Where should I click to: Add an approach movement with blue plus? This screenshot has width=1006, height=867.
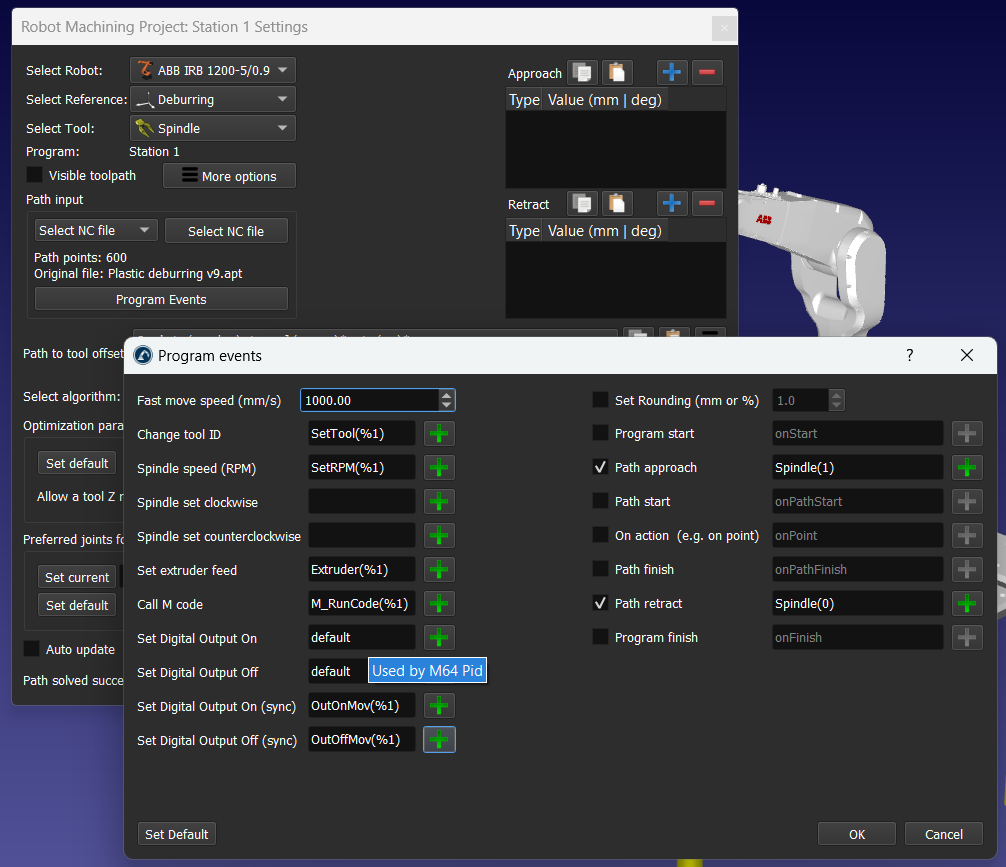tap(672, 72)
